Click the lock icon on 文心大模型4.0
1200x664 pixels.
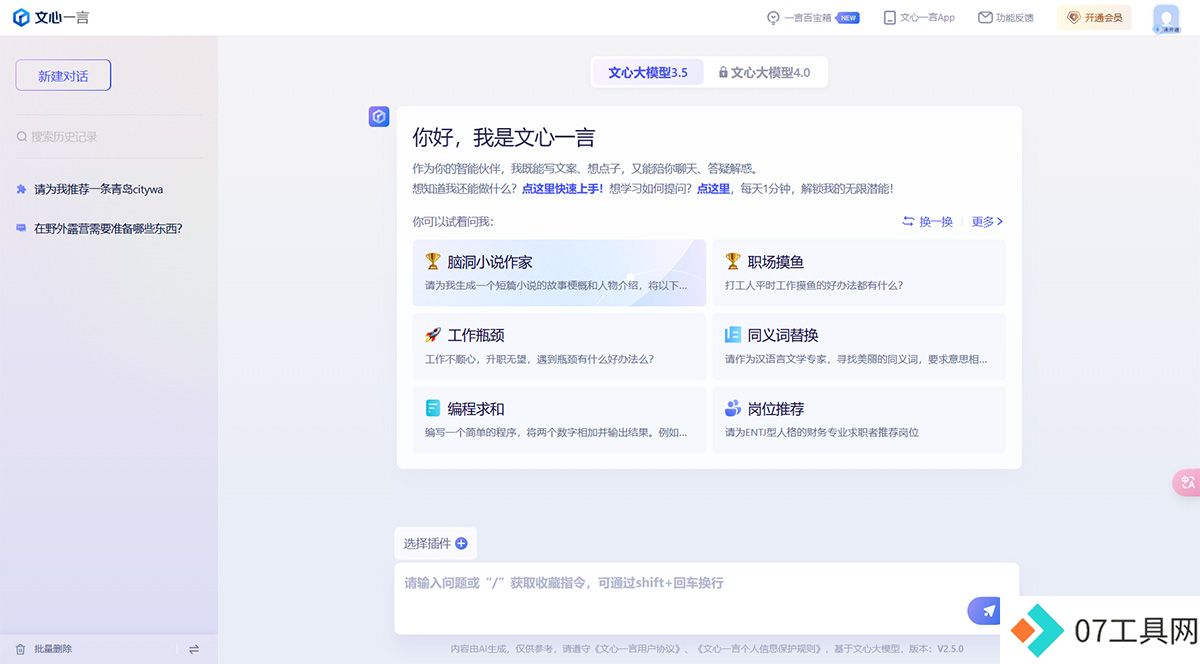723,73
